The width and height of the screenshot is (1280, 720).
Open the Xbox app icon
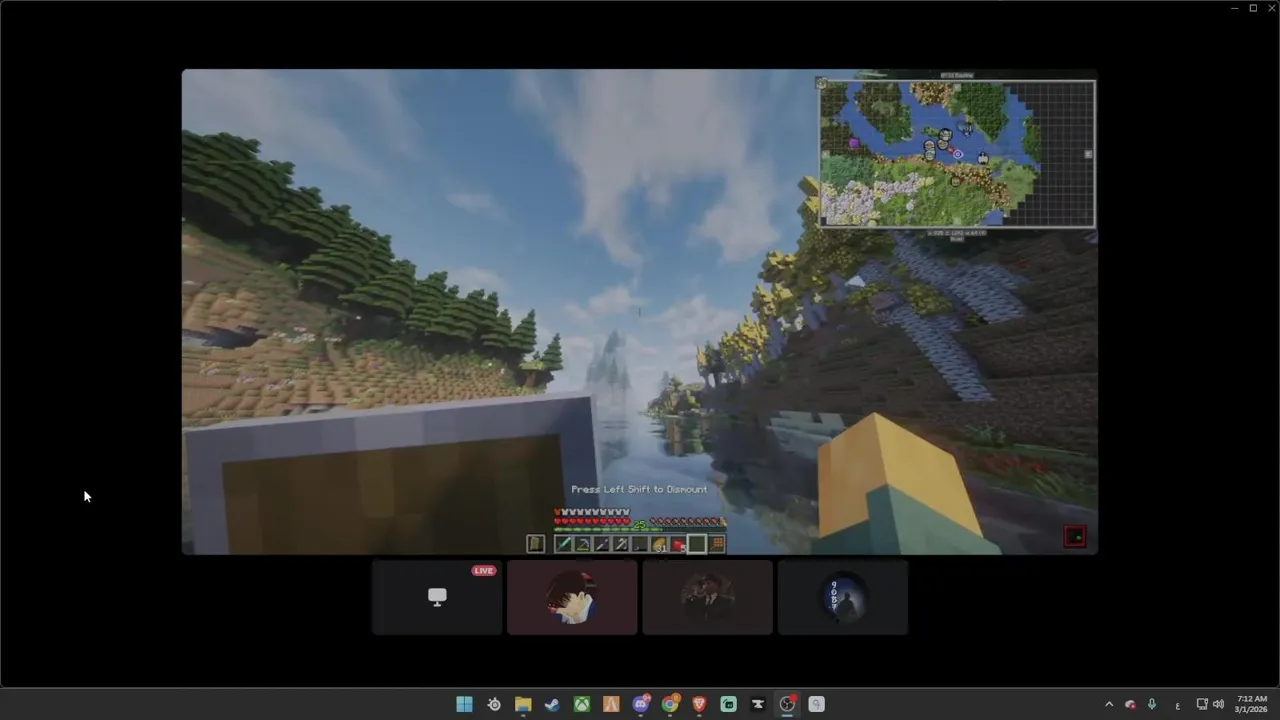coord(581,704)
